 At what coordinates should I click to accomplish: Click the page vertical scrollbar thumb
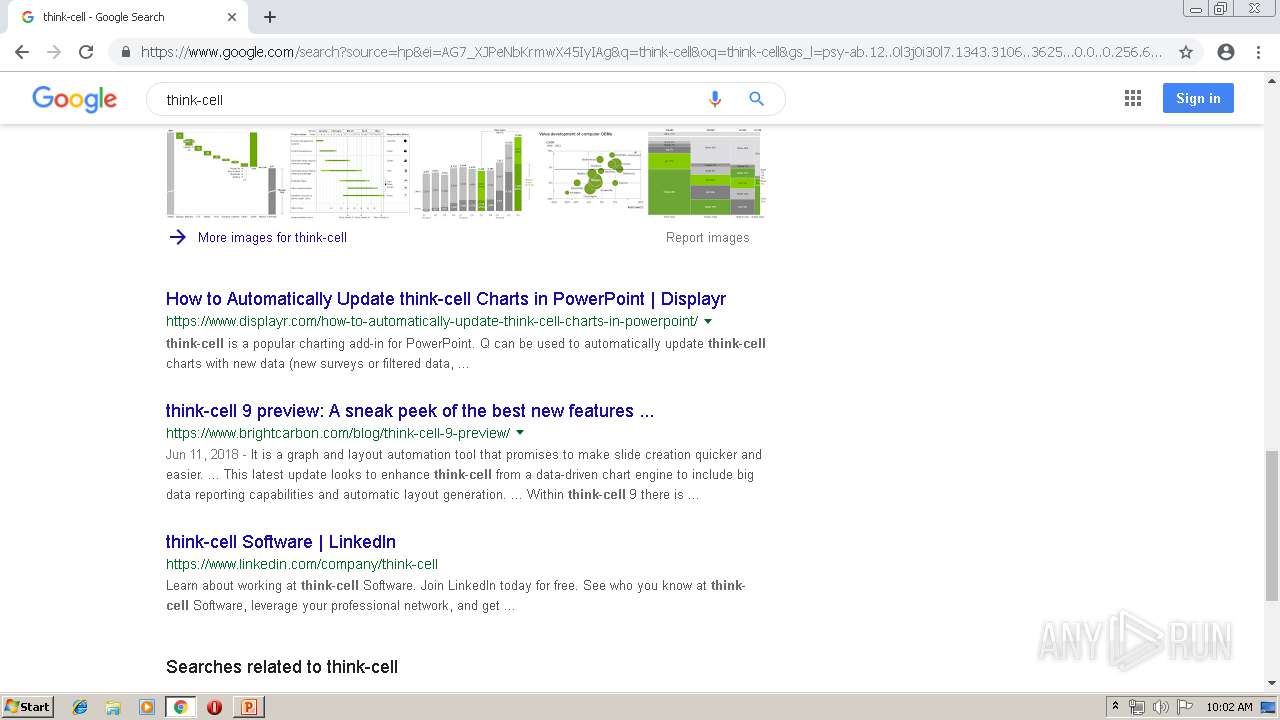[x=1272, y=526]
